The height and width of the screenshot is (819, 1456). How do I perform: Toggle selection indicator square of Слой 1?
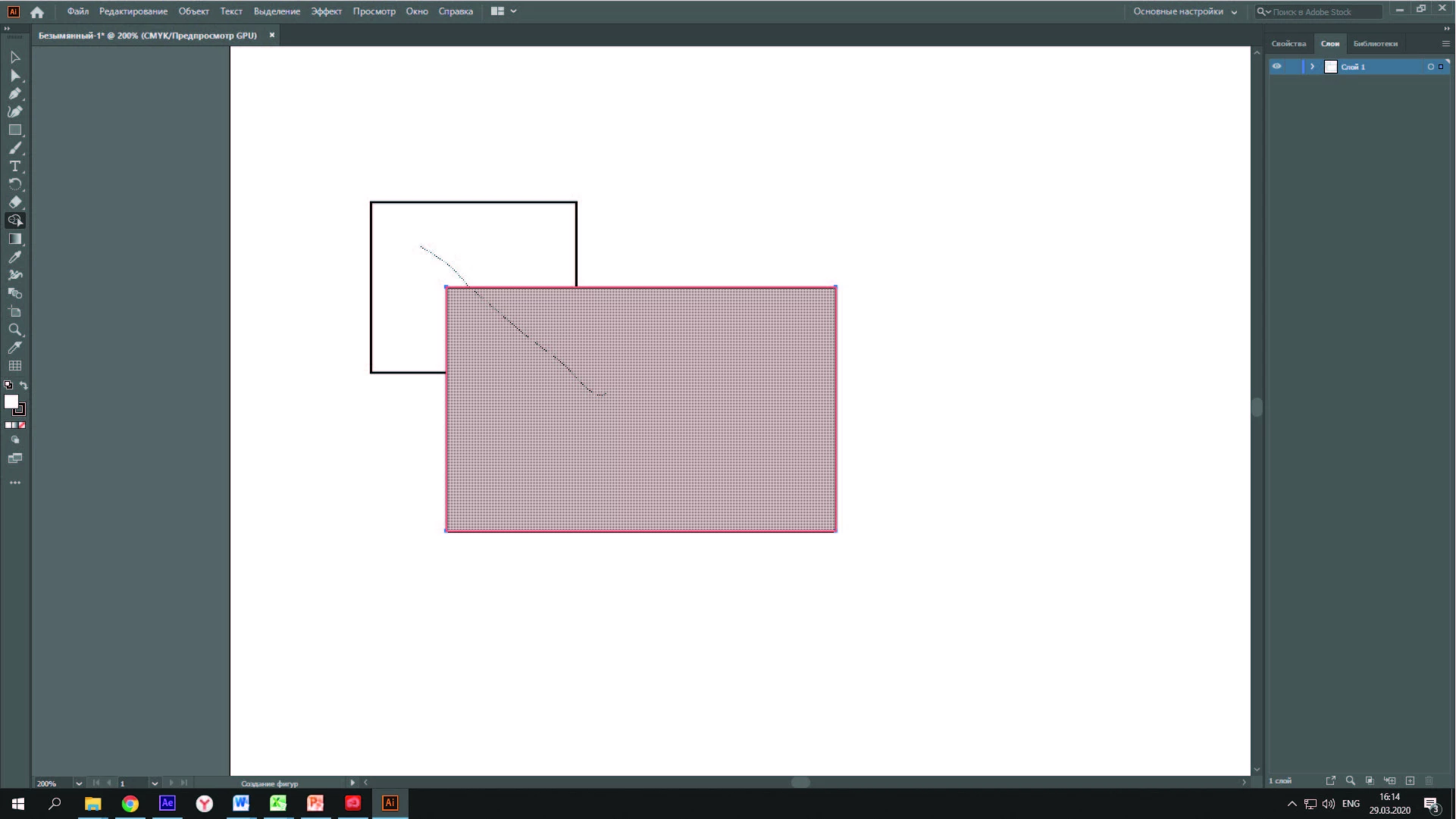pyautogui.click(x=1441, y=67)
